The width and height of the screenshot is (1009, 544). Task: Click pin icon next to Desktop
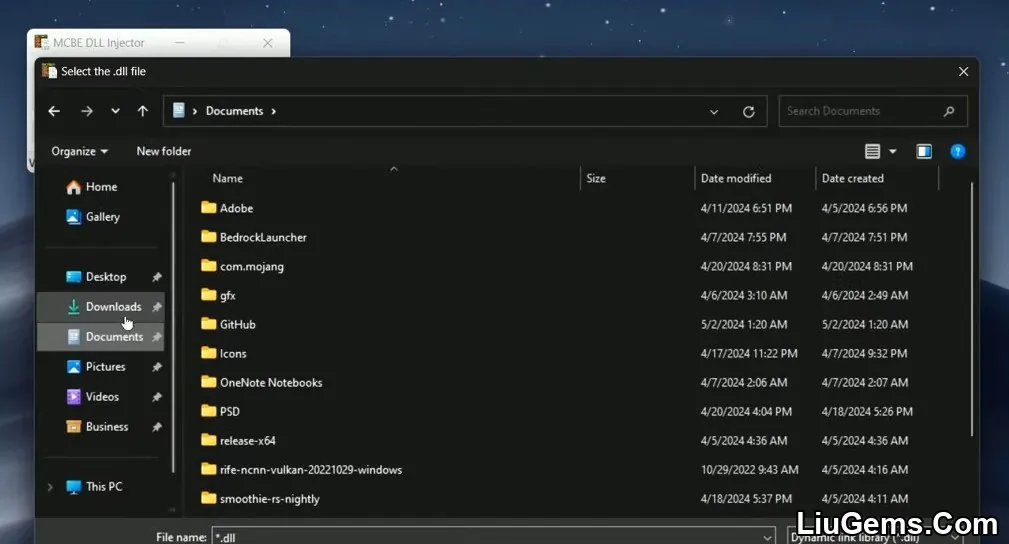click(x=156, y=277)
